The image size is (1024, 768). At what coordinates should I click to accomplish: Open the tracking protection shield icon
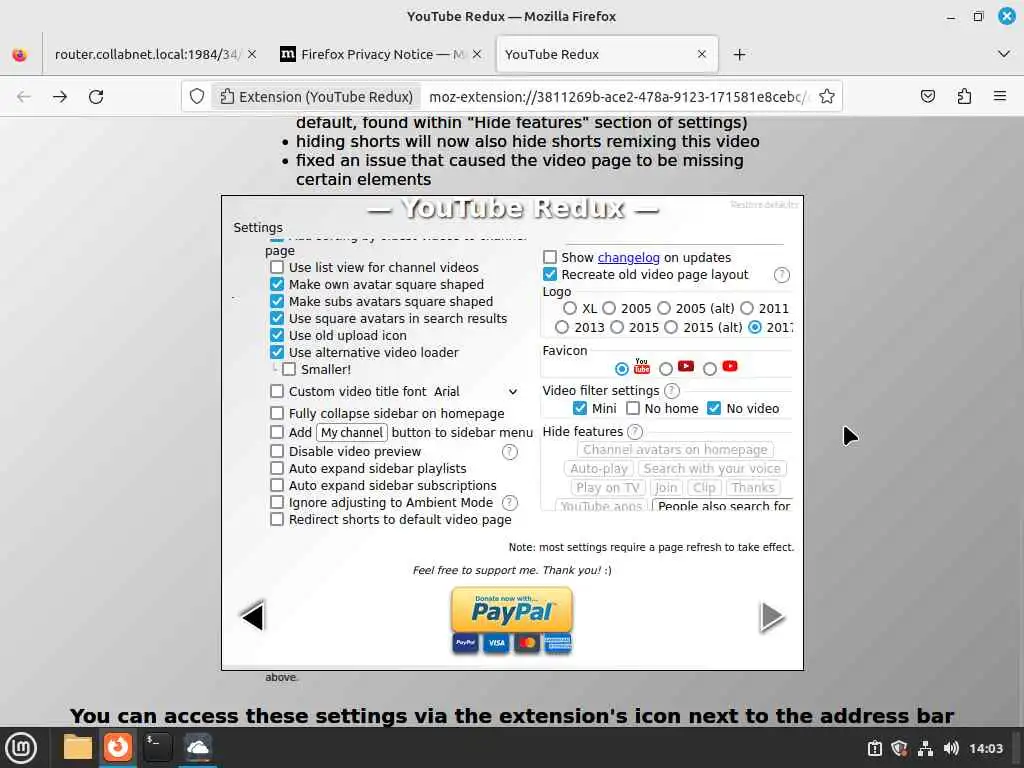tap(197, 97)
